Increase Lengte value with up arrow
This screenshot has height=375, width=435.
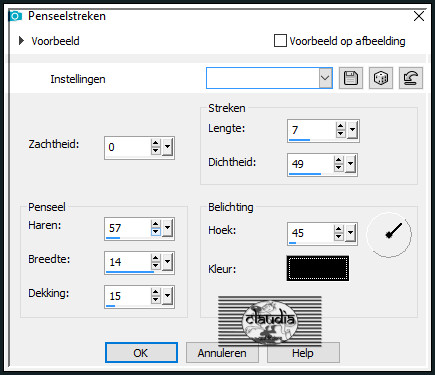click(x=340, y=126)
